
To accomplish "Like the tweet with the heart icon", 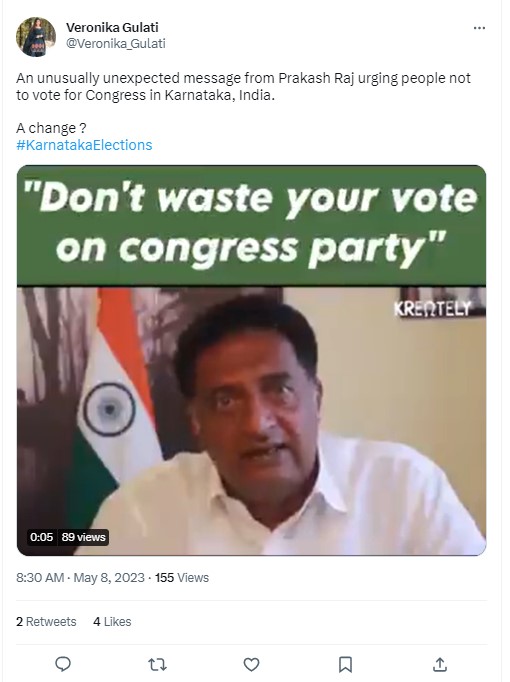I will click(251, 664).
